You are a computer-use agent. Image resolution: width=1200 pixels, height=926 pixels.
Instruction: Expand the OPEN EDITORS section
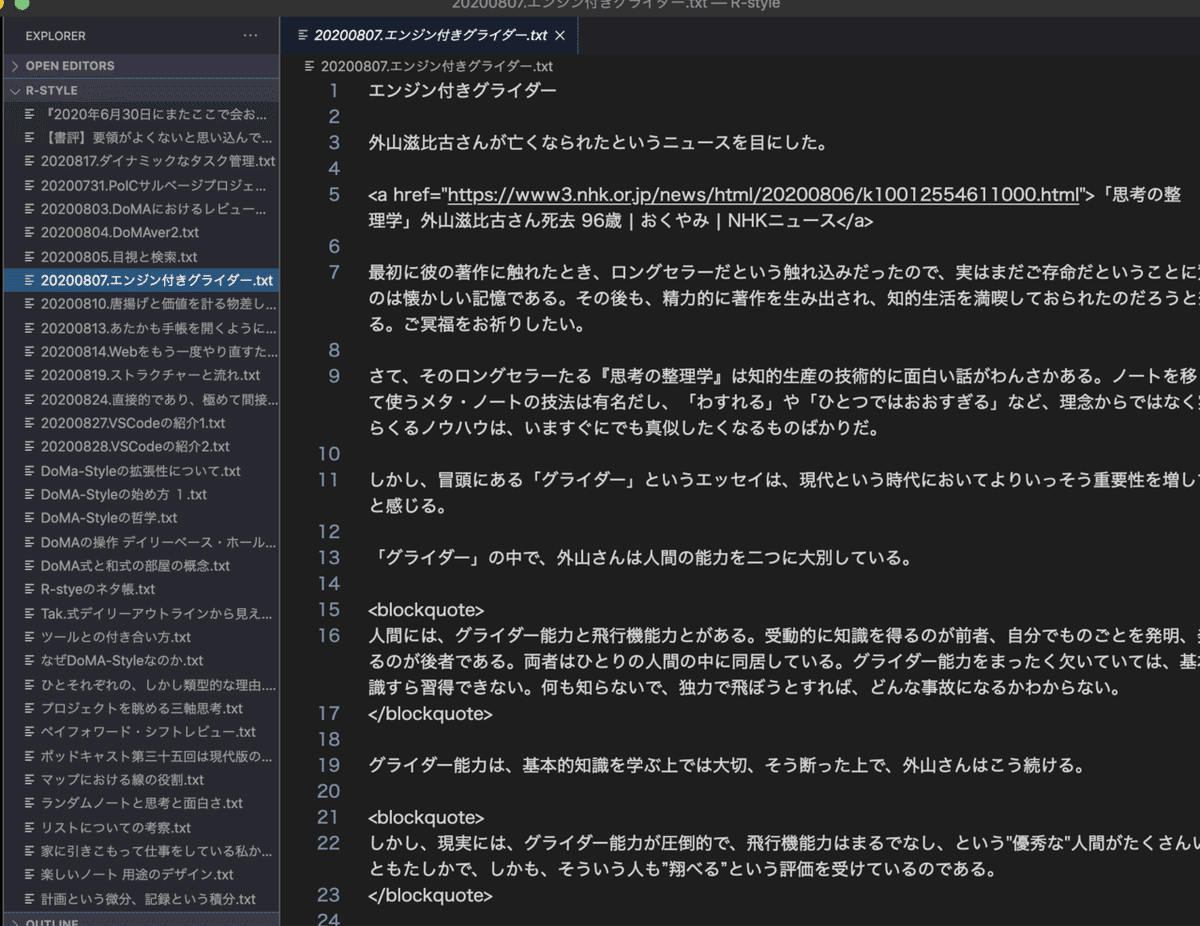pos(140,66)
